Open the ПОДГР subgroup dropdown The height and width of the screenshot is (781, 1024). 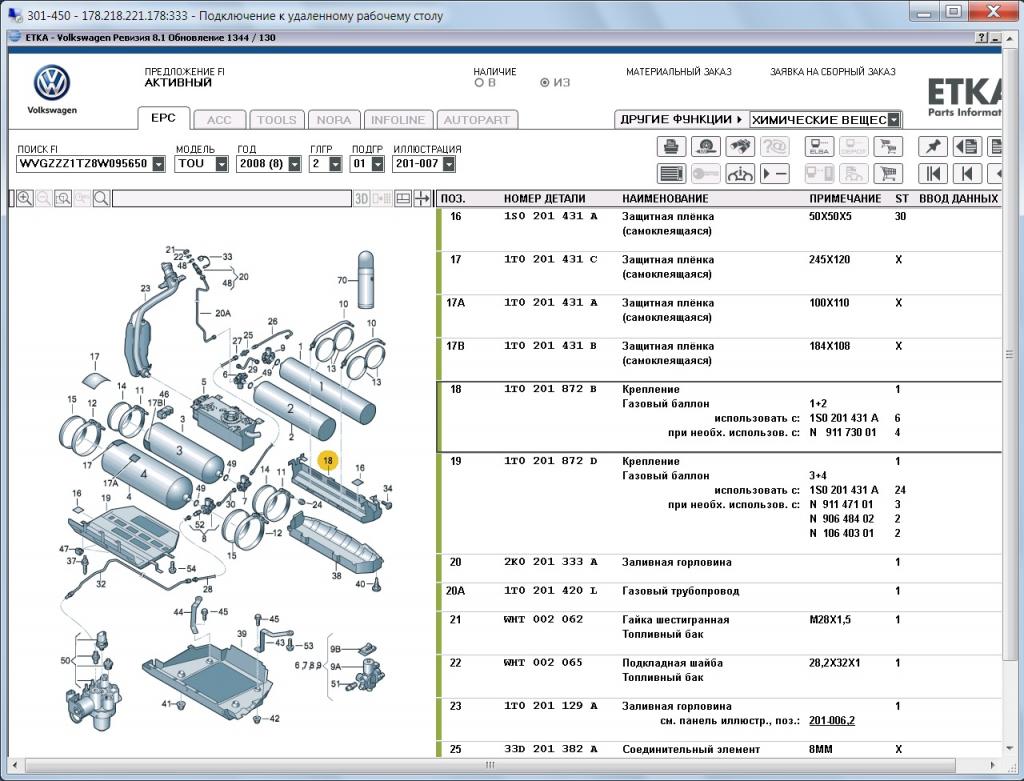[x=377, y=164]
